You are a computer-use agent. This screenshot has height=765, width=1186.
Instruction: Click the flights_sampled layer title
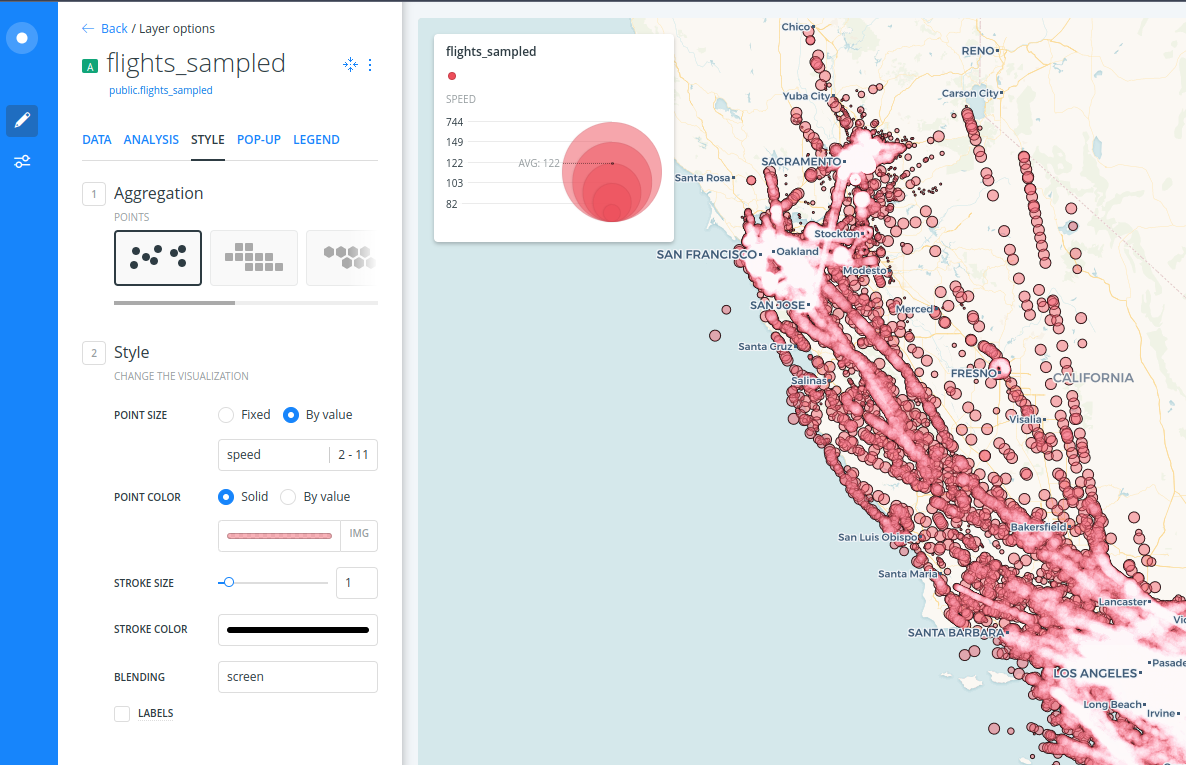point(196,63)
